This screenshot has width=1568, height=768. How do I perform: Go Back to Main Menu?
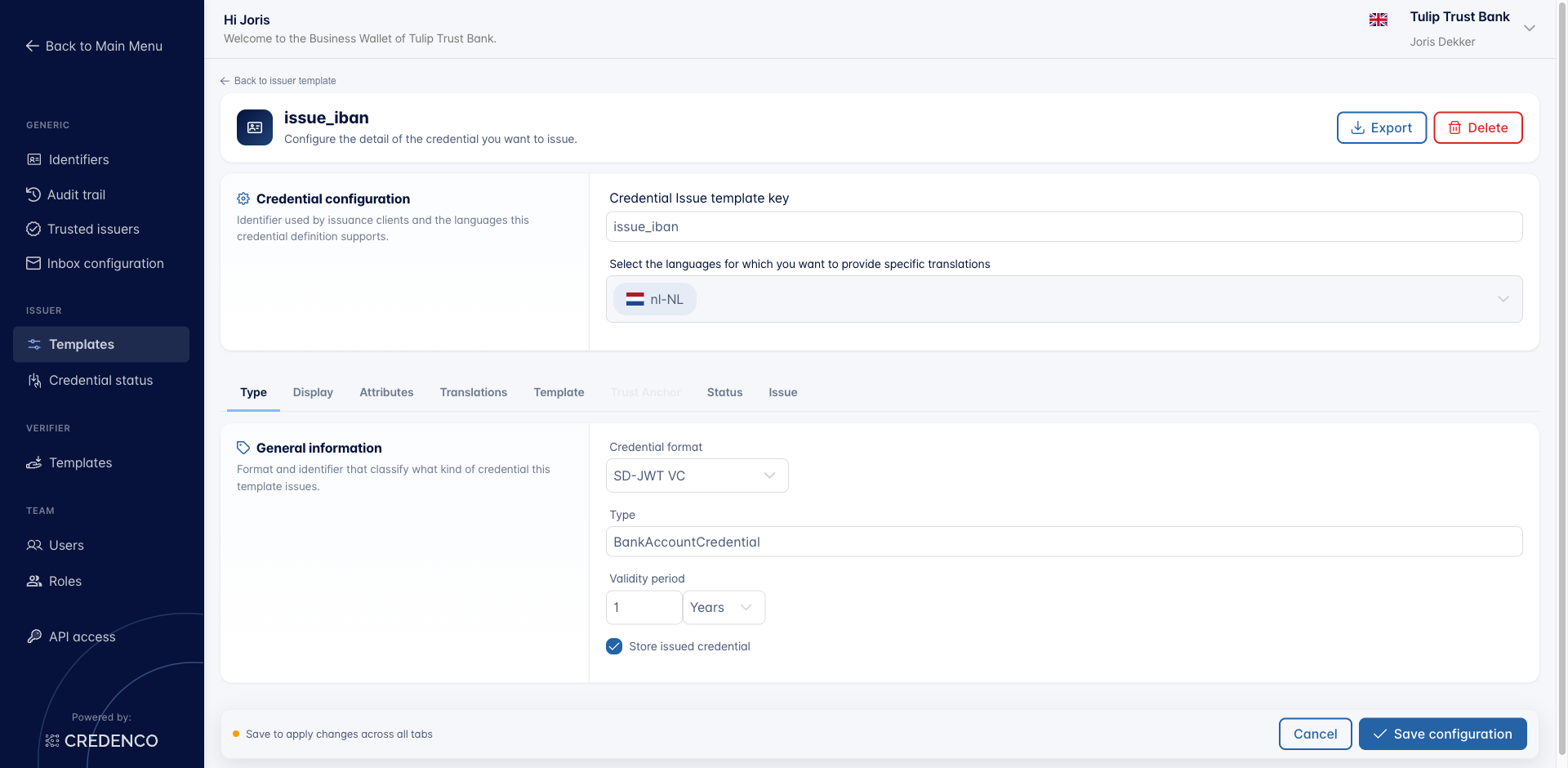pyautogui.click(x=95, y=46)
